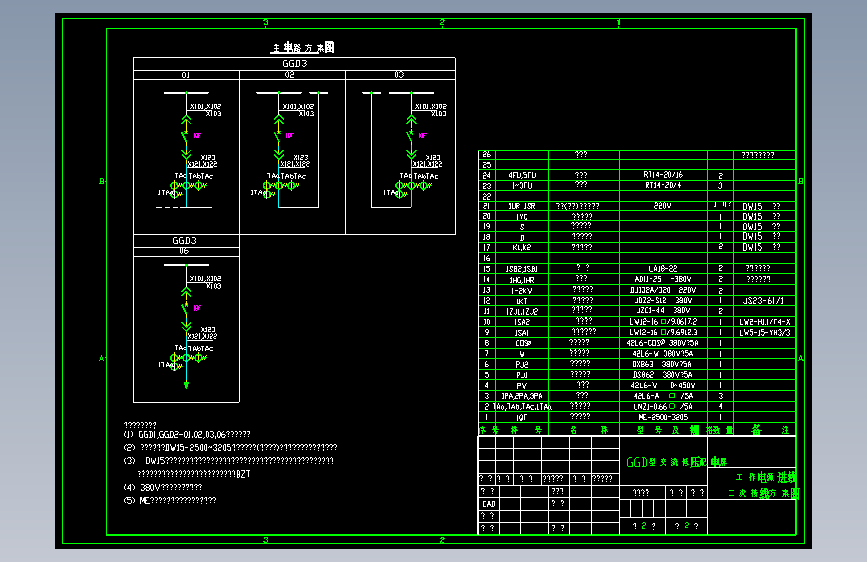Click the panel 02 header label
This screenshot has height=562, width=867.
pyautogui.click(x=289, y=75)
